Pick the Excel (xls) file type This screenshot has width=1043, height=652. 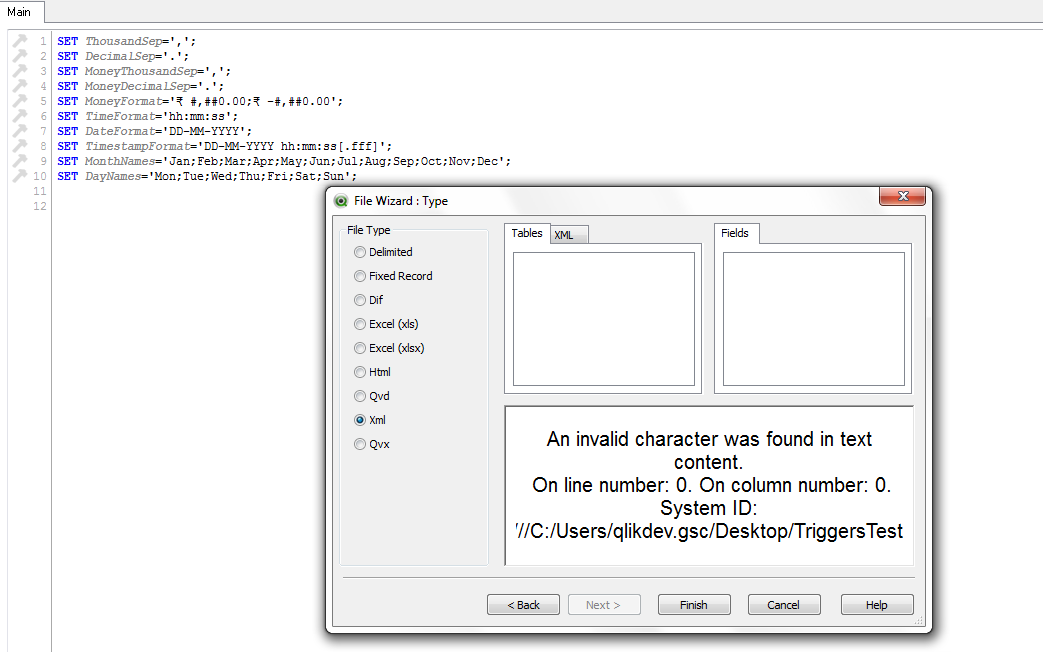(360, 324)
